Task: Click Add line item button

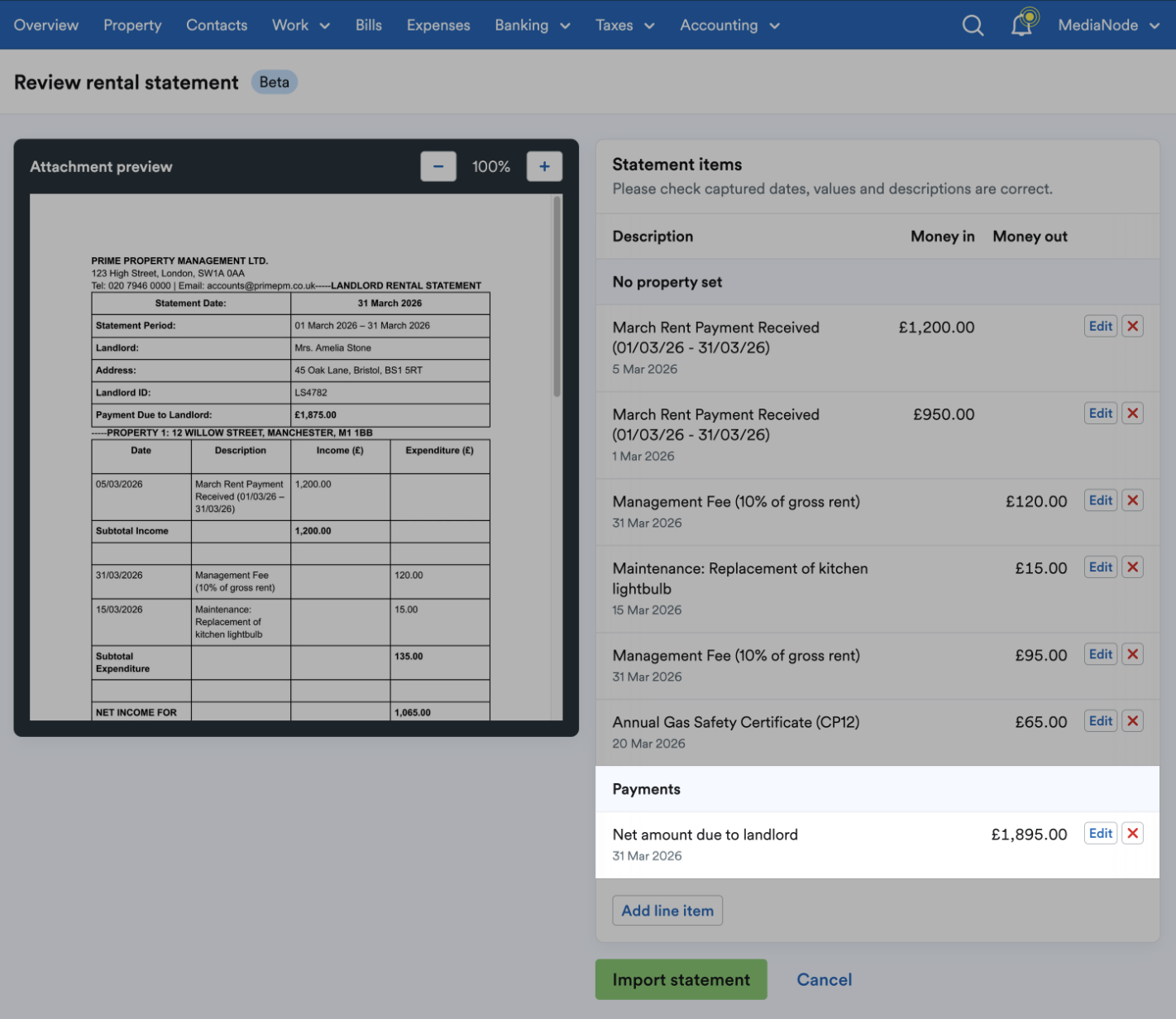Action: [667, 911]
